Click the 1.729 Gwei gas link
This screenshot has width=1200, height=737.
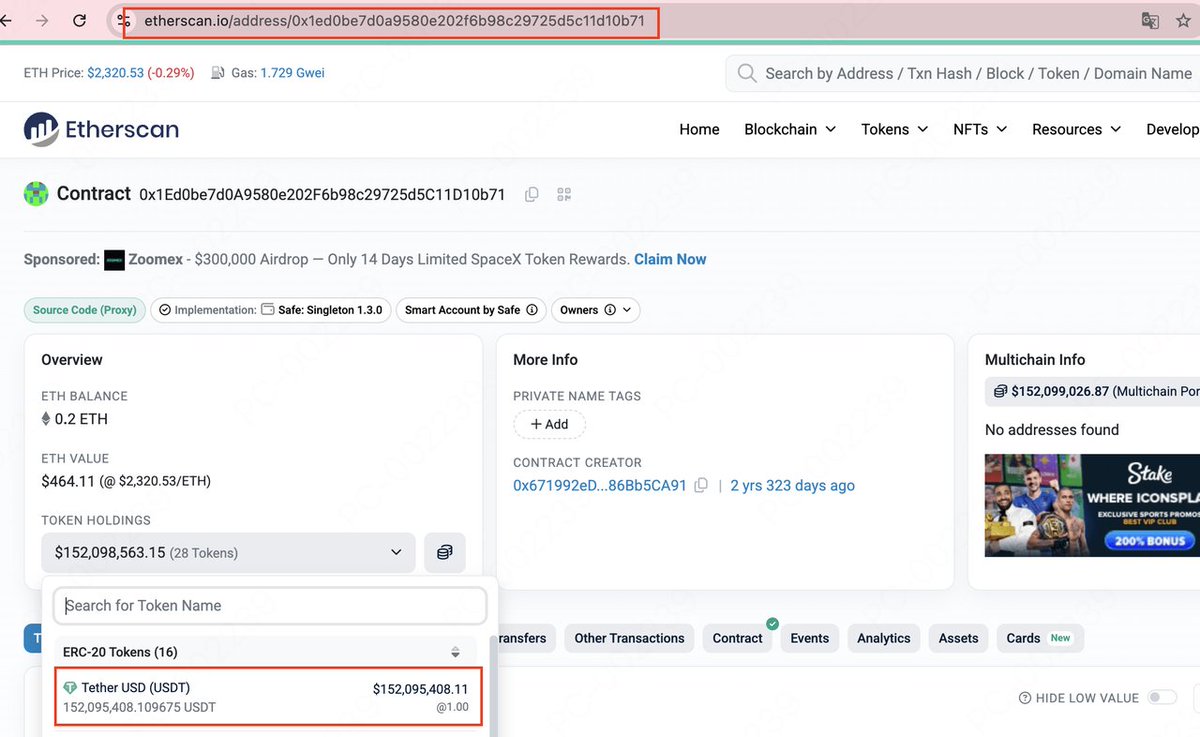(x=292, y=73)
